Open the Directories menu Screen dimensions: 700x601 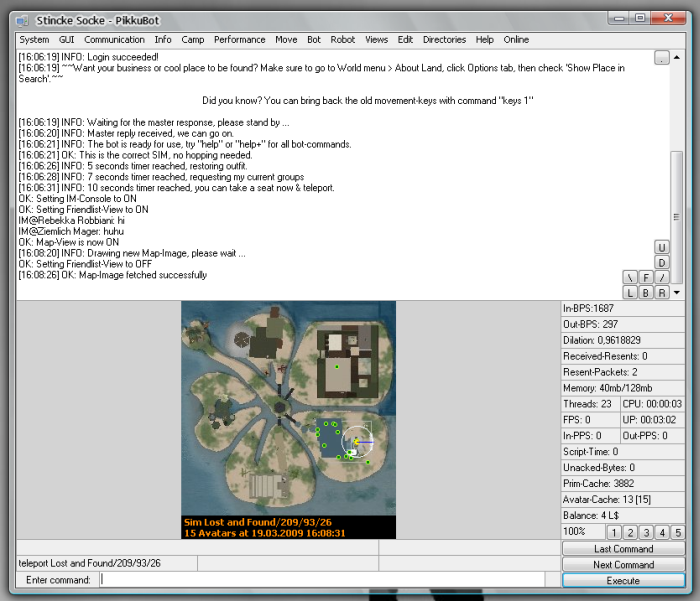(x=444, y=40)
